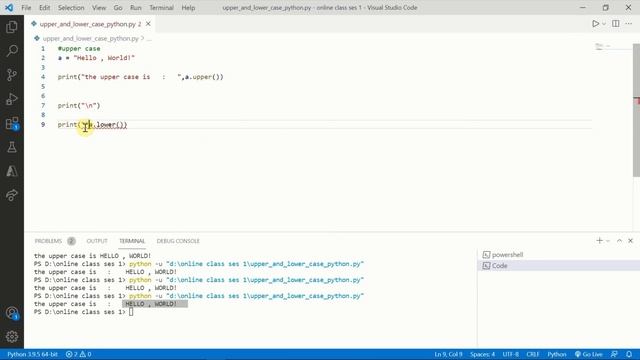The image size is (640, 360).
Task: Open the new terminal launch profile dropdown
Action: (x=608, y=241)
